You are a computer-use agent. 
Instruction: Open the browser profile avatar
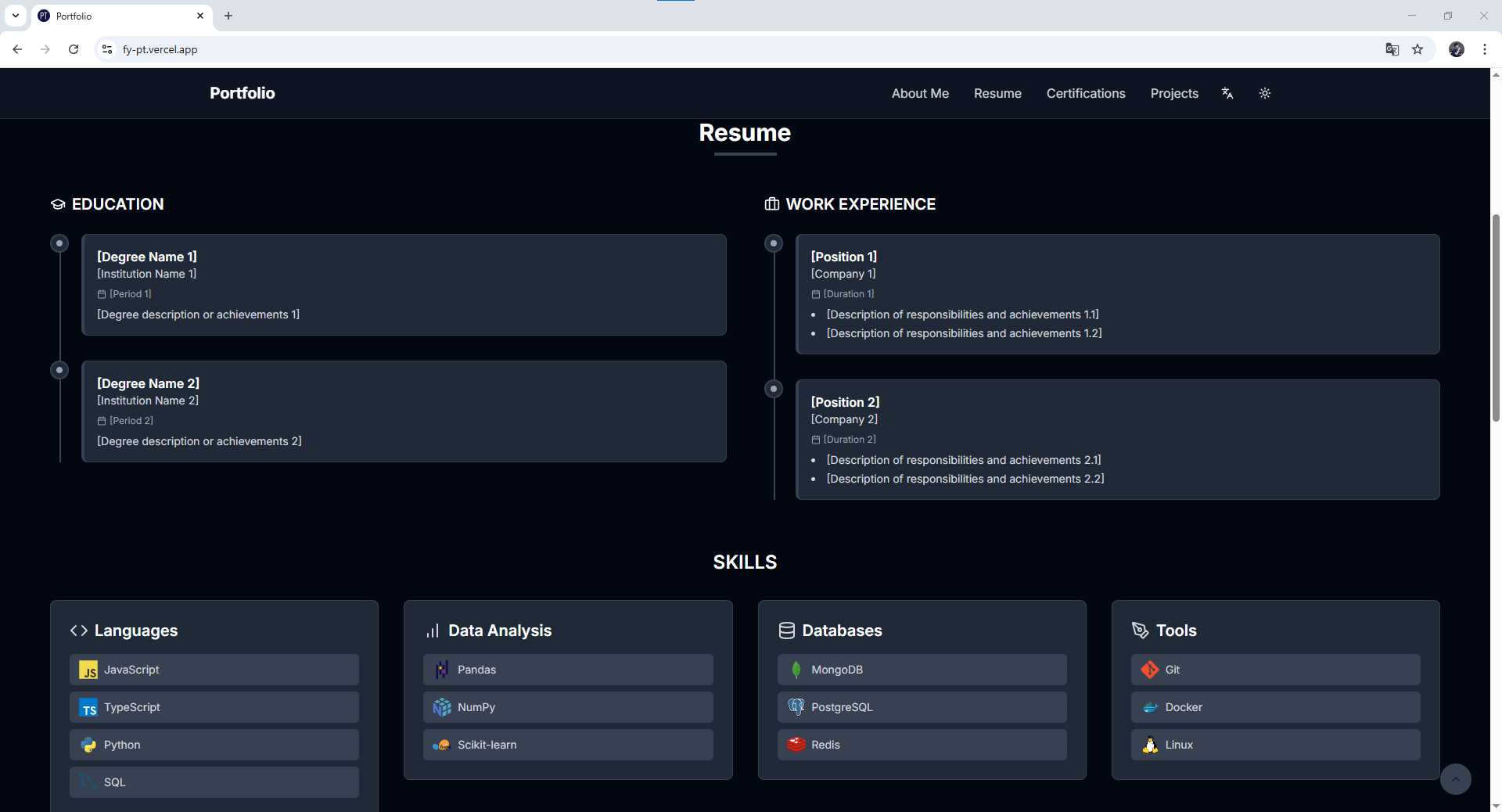pos(1457,49)
